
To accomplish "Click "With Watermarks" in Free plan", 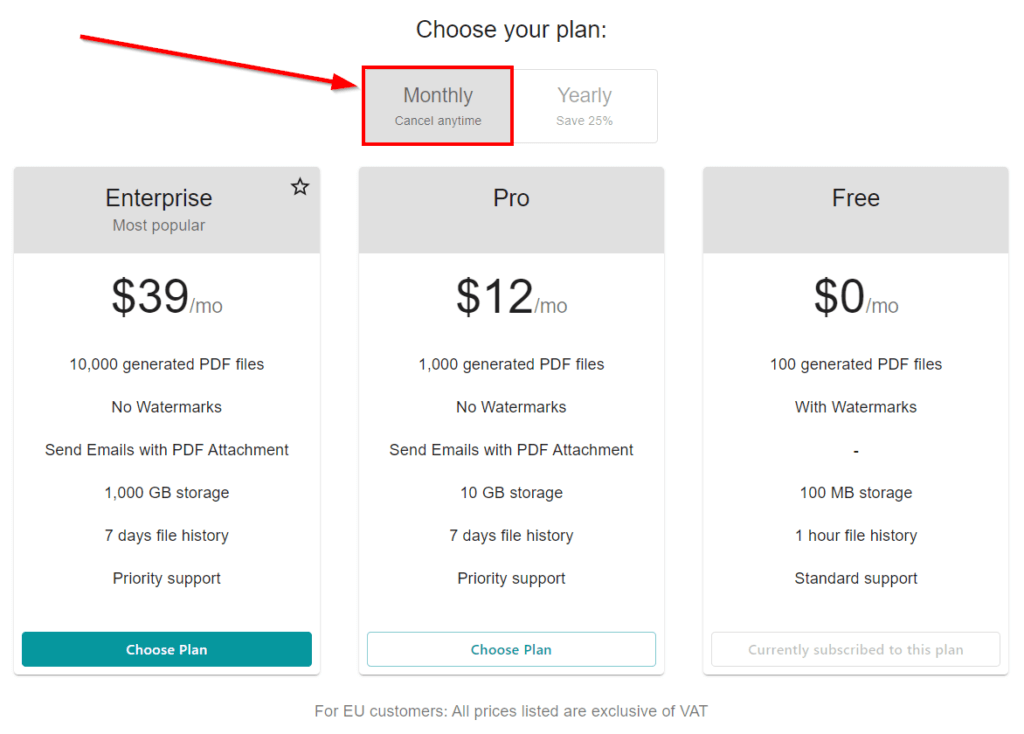I will [855, 407].
